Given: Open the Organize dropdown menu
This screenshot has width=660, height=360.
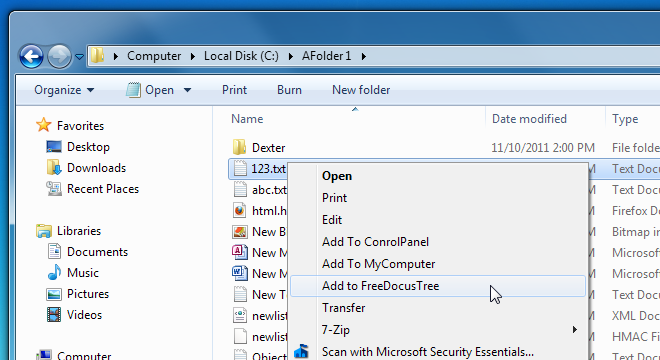Looking at the screenshot, I should pyautogui.click(x=64, y=90).
